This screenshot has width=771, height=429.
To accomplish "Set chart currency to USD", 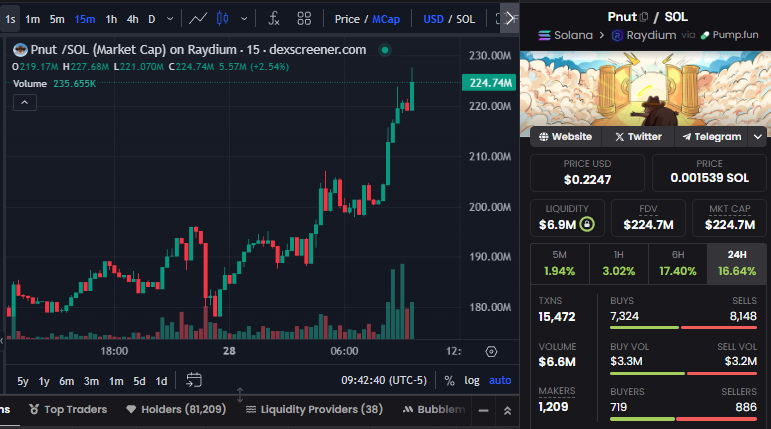I will 433,19.
